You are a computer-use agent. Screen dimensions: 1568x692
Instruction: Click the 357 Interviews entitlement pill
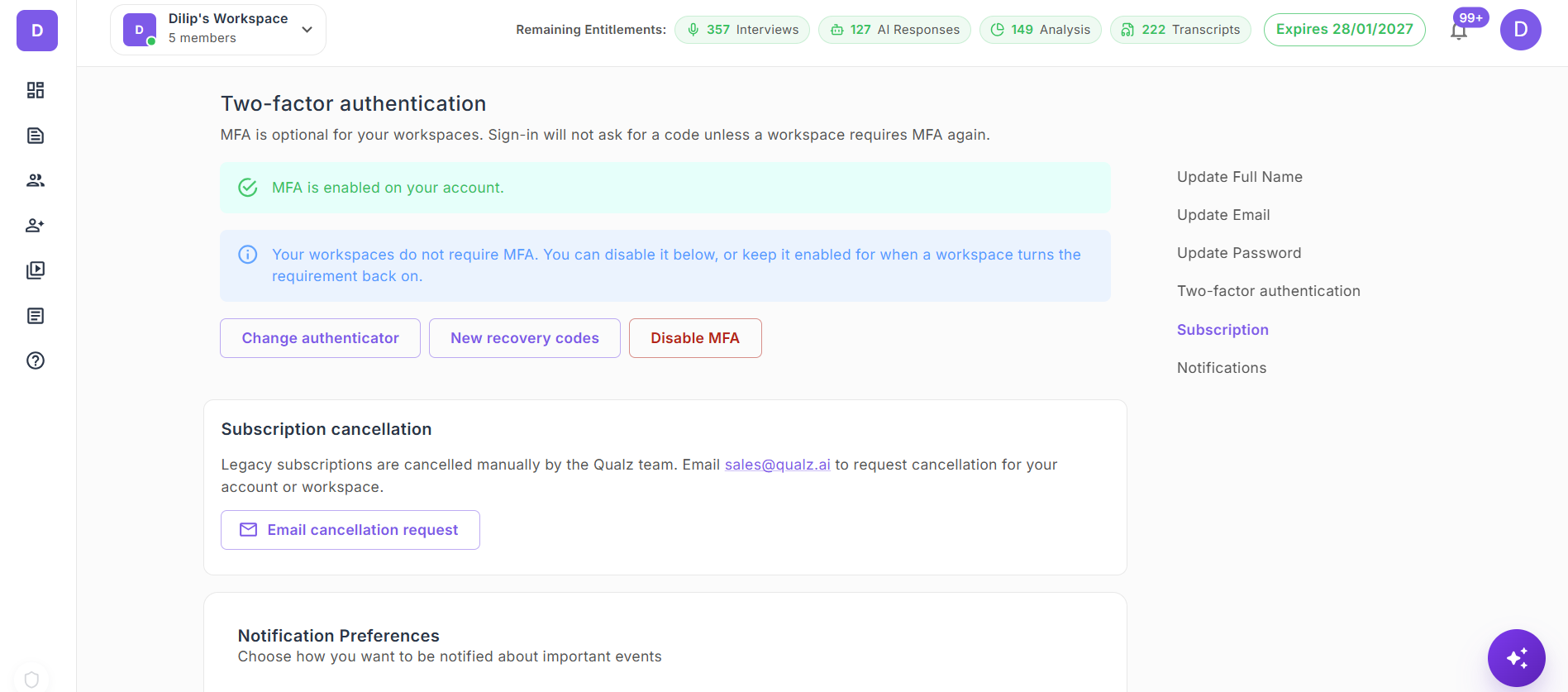(742, 30)
